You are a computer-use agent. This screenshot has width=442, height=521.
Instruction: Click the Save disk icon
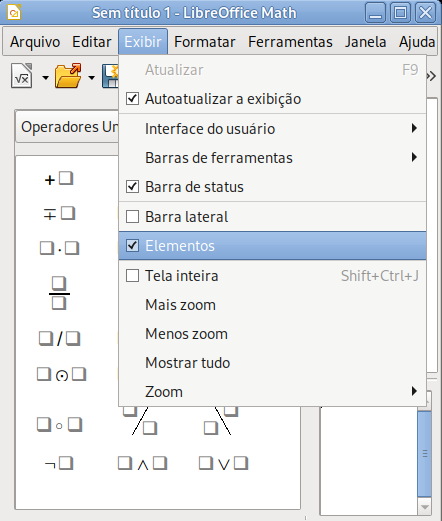point(110,76)
